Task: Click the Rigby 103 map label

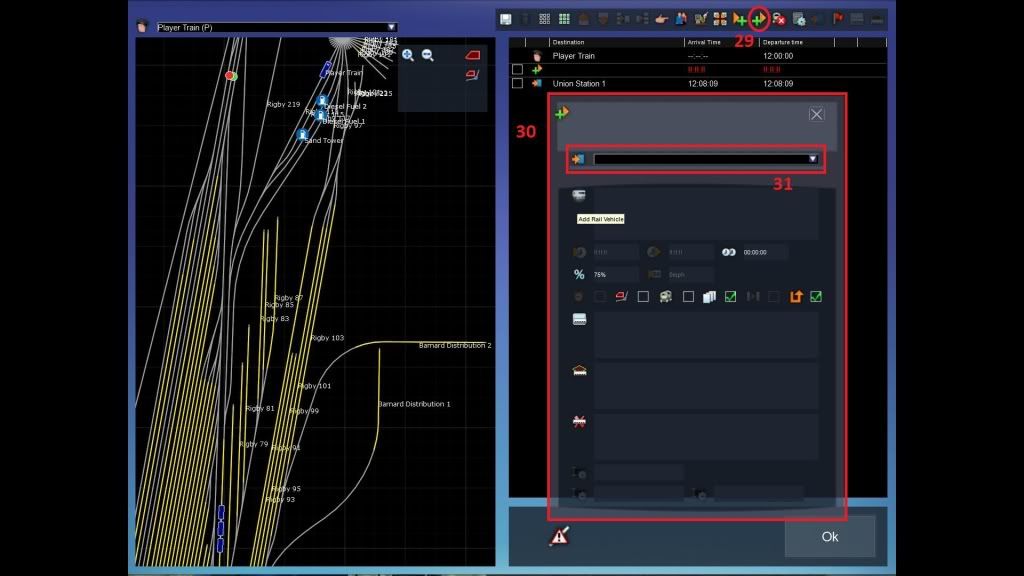Action: (327, 338)
